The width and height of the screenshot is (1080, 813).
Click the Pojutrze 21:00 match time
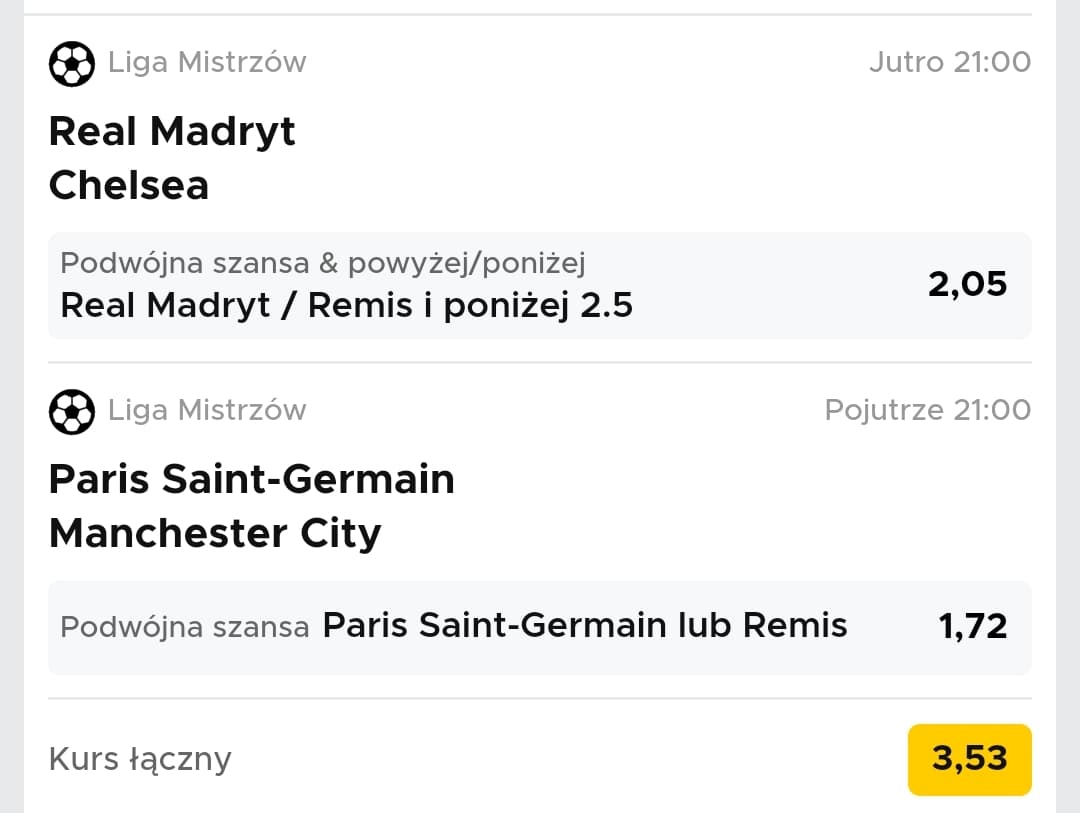coord(927,410)
